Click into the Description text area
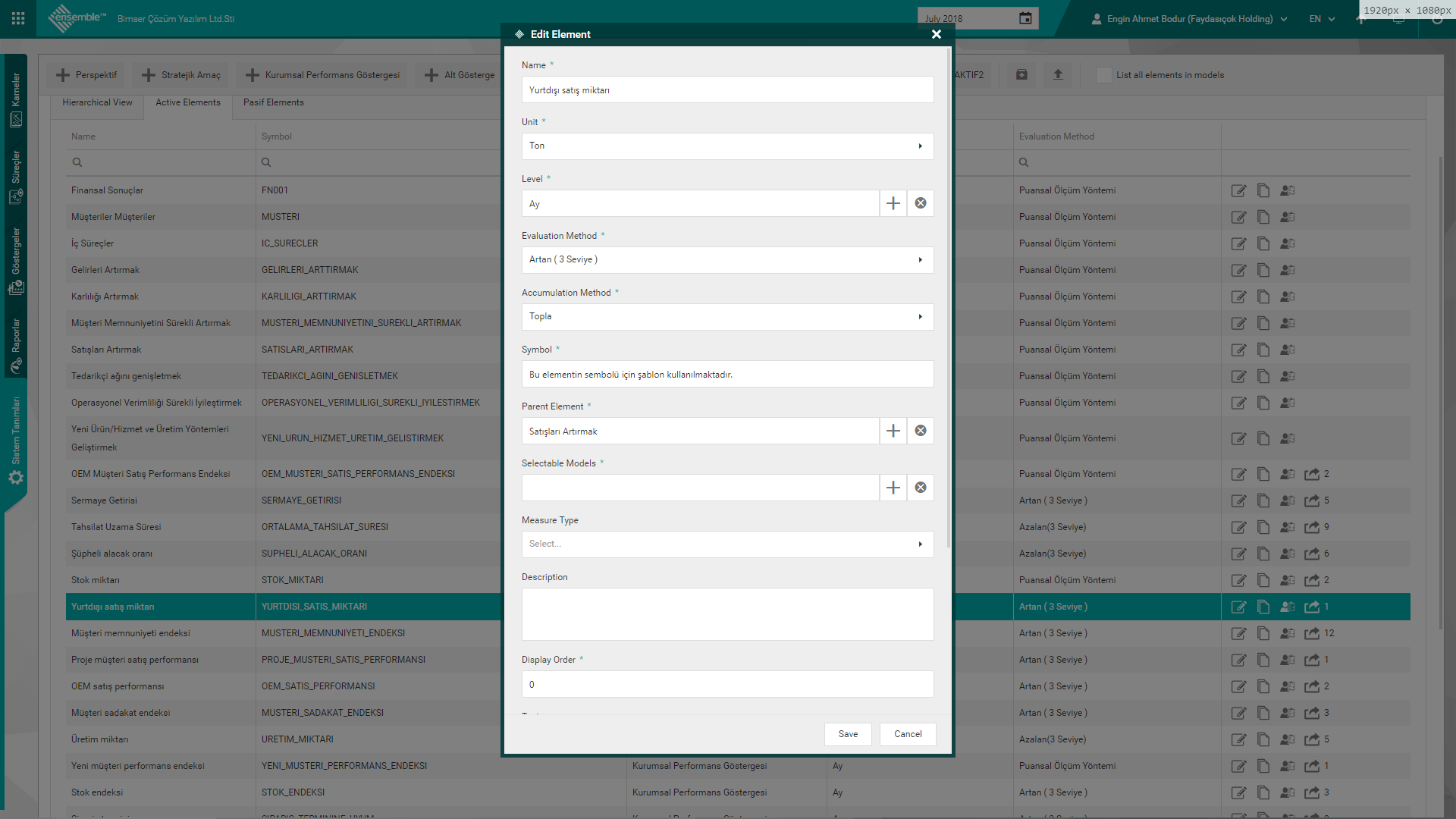 tap(727, 614)
